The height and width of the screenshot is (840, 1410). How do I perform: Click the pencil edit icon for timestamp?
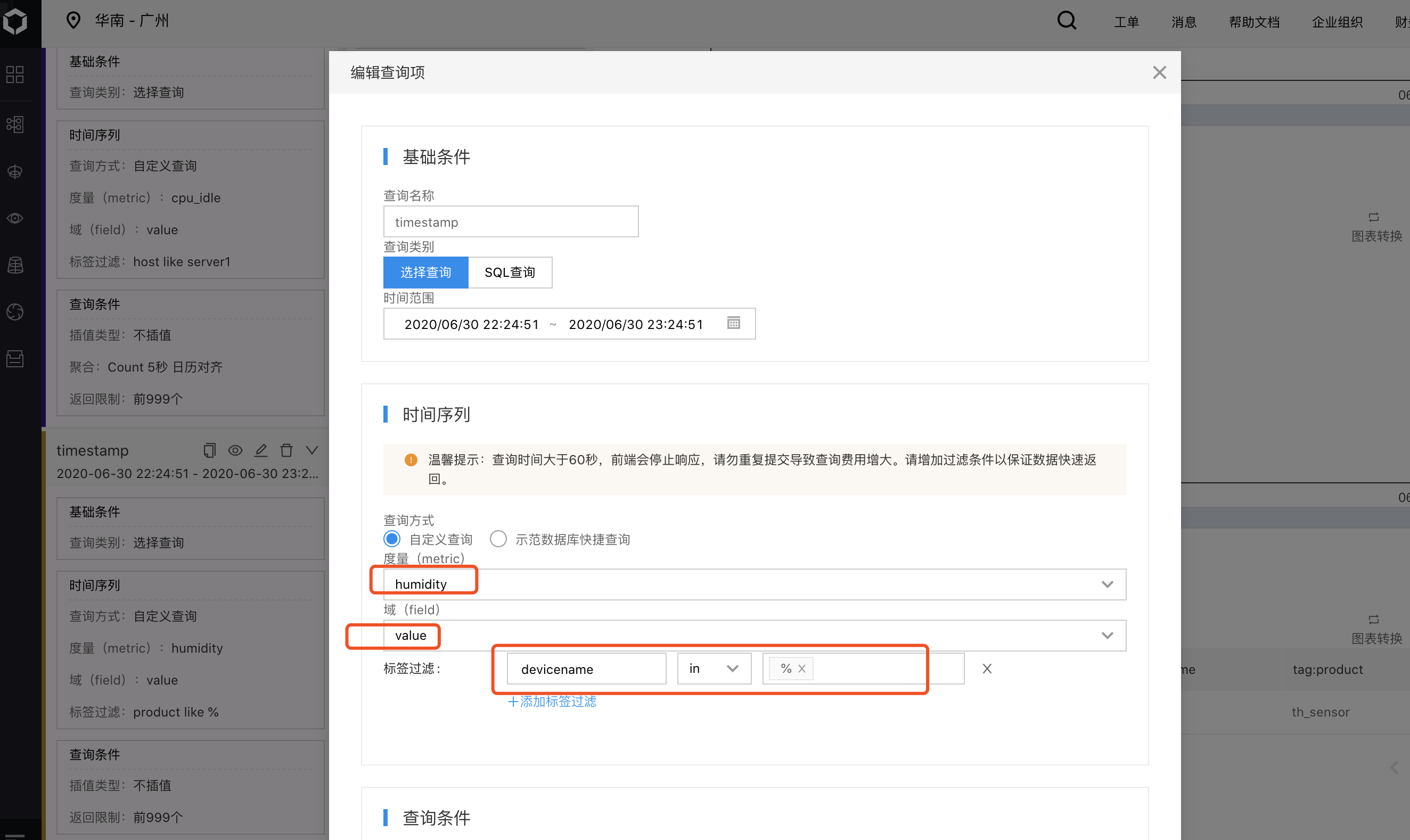pos(260,450)
